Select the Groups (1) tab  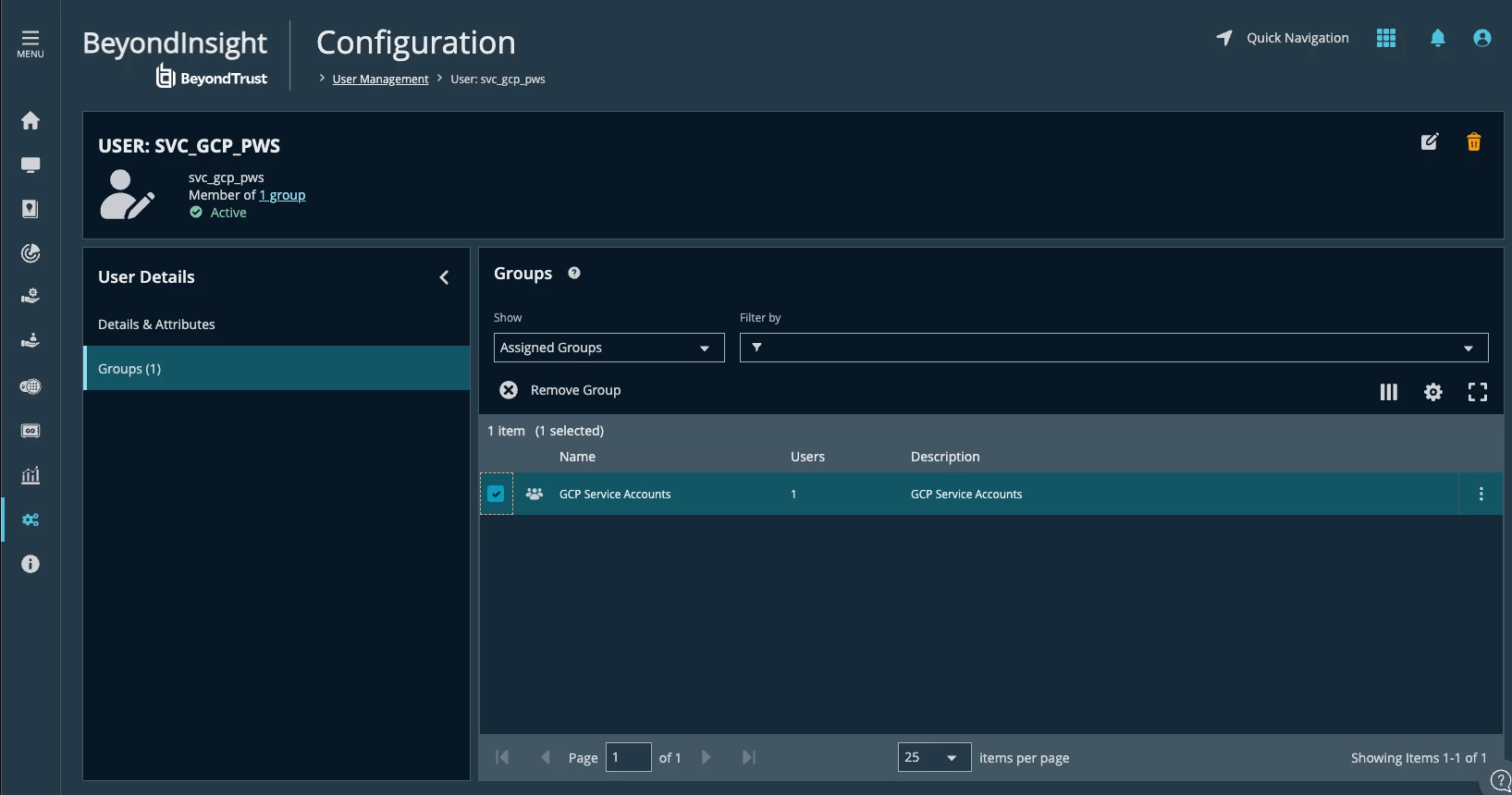tap(277, 368)
